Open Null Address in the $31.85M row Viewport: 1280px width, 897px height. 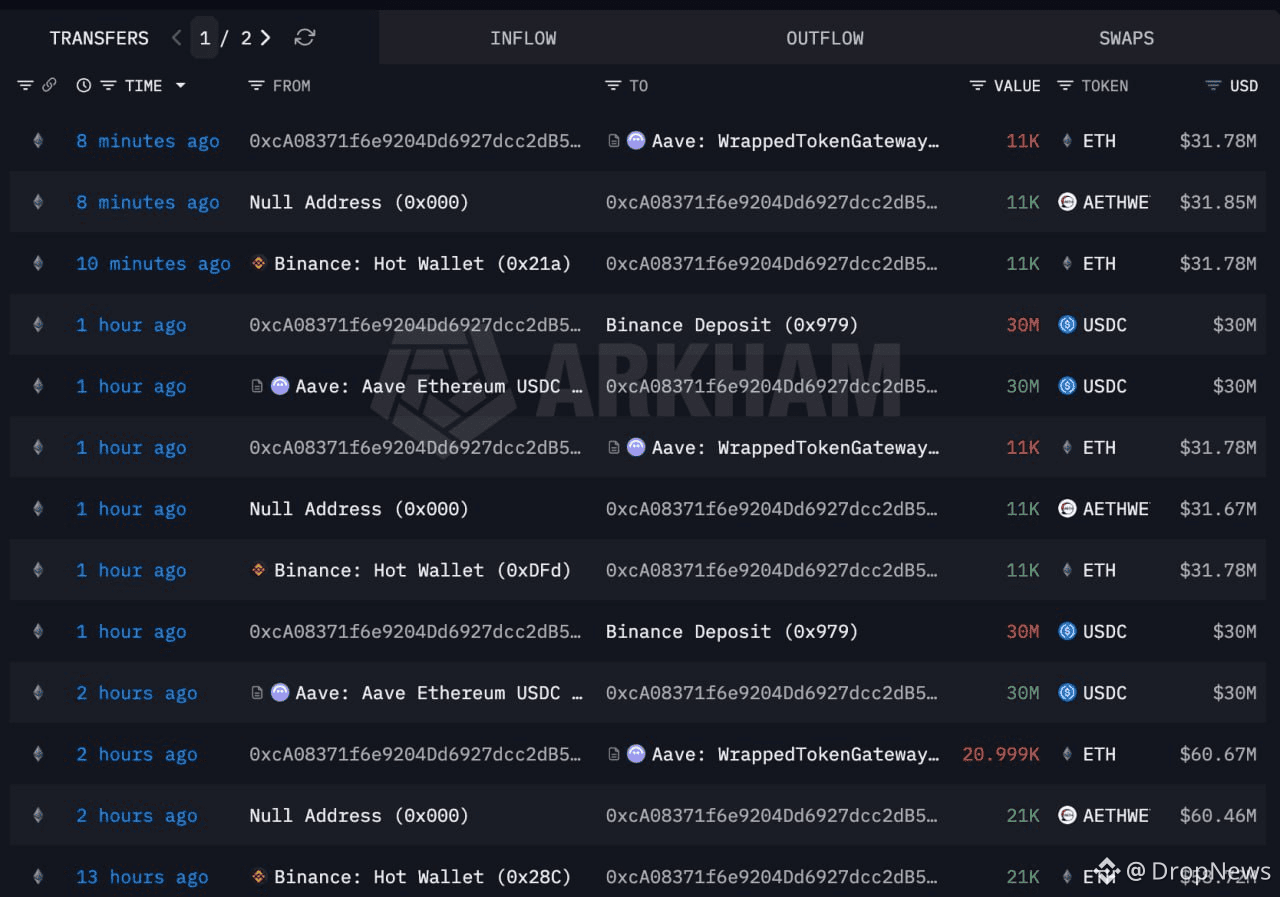click(359, 202)
